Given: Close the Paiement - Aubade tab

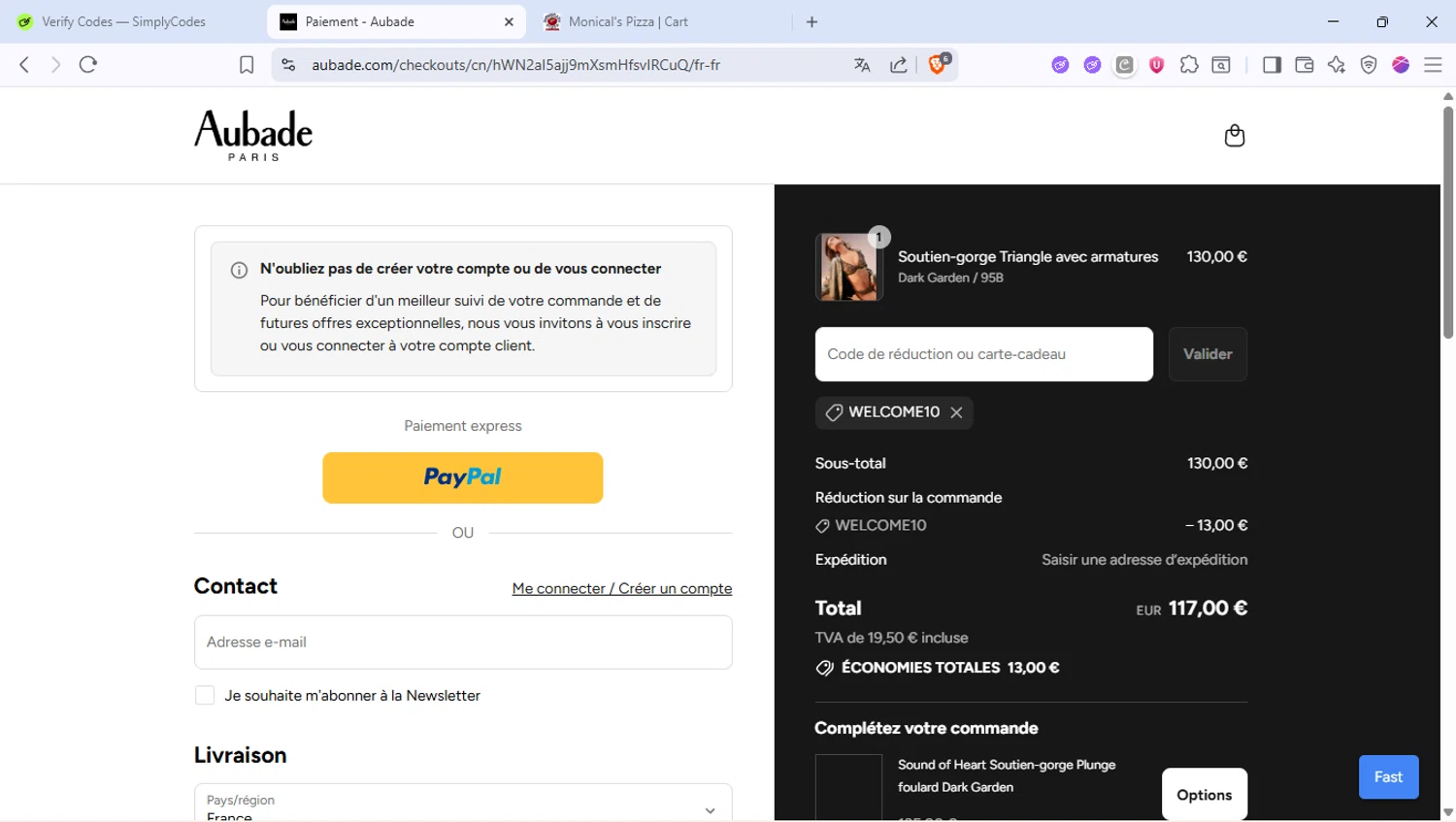Looking at the screenshot, I should 509,21.
